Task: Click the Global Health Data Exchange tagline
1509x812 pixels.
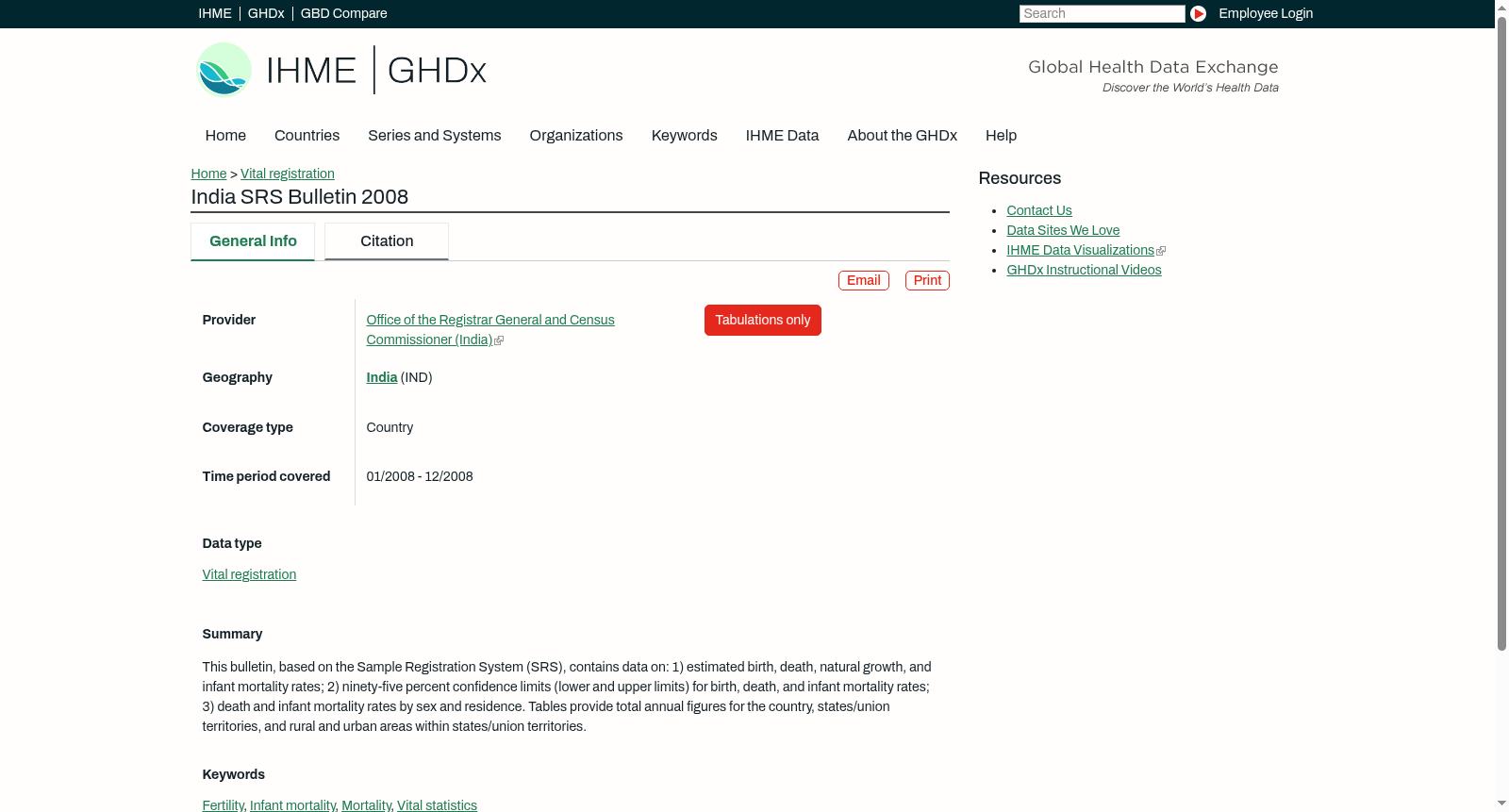Action: tap(1152, 67)
